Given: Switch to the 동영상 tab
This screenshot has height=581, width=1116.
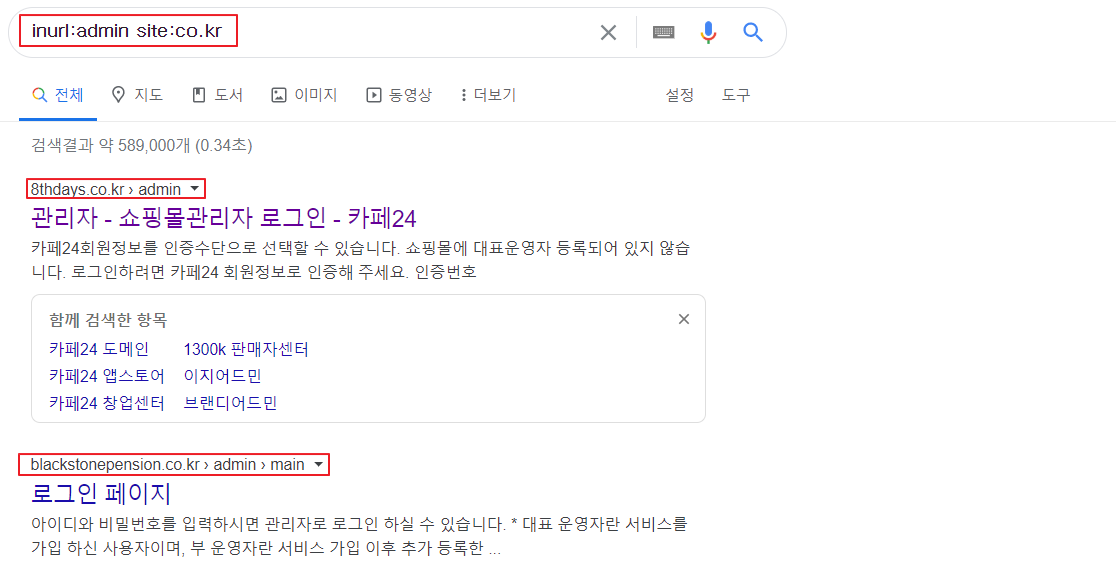Looking at the screenshot, I should pyautogui.click(x=399, y=95).
